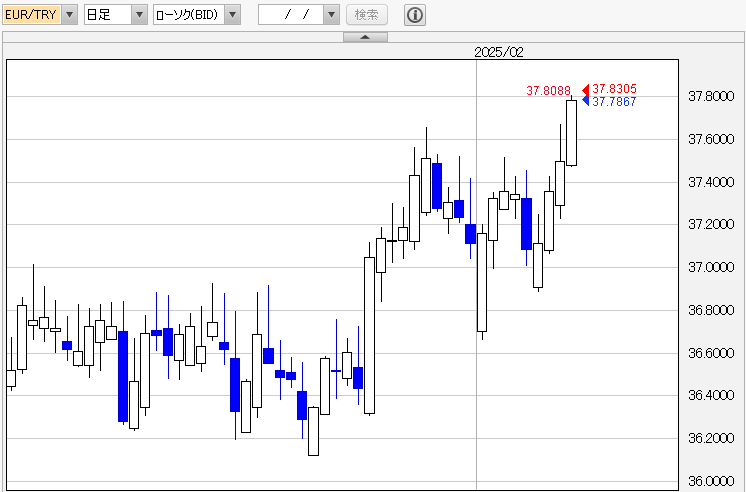Expand the ローソク(BID) chart type dropdown arrow

click(232, 15)
